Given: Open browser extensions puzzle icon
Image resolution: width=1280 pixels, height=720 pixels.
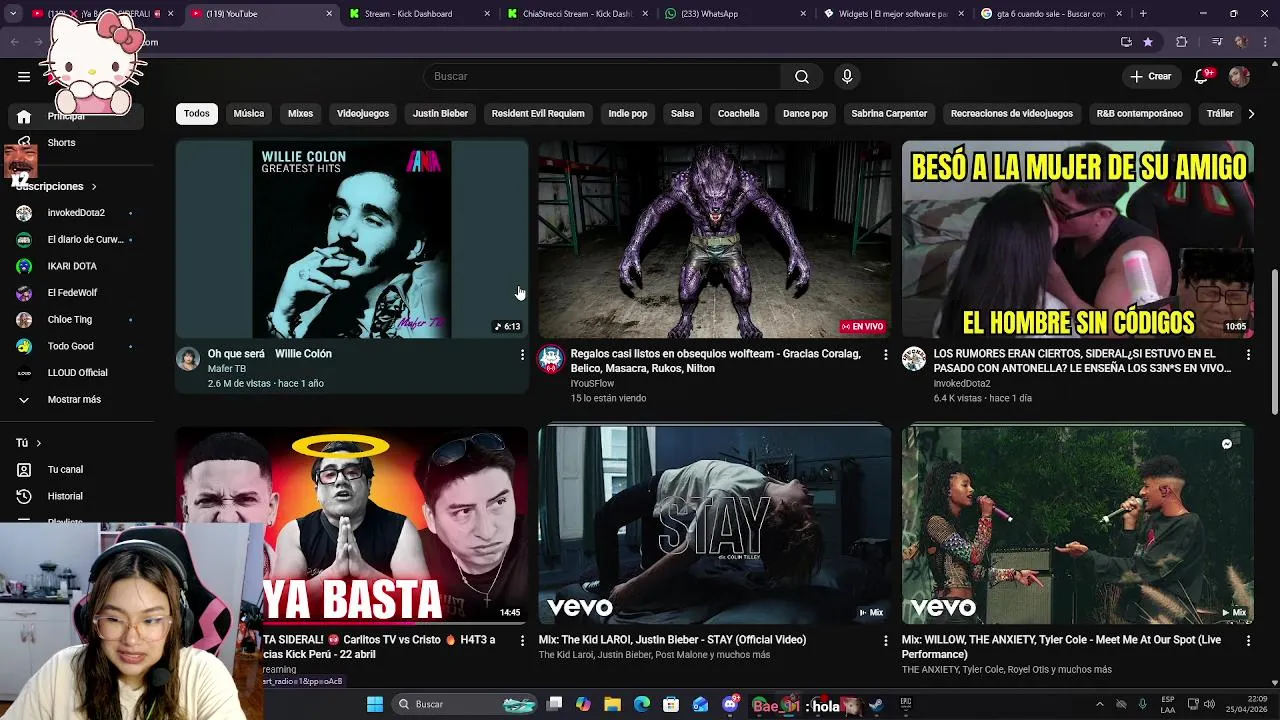Looking at the screenshot, I should tap(1182, 42).
